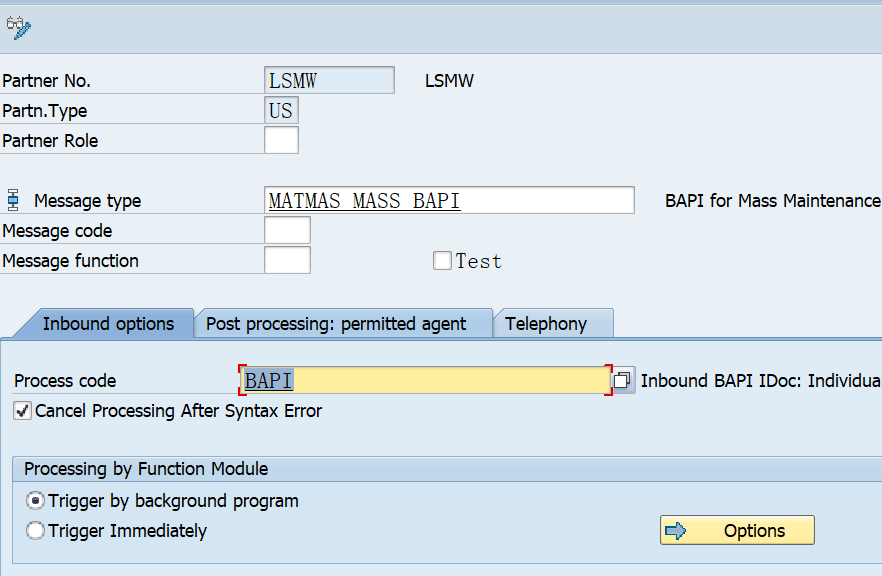This screenshot has width=882, height=576.
Task: Click the yellow arrow icon on Options
Action: point(679,530)
